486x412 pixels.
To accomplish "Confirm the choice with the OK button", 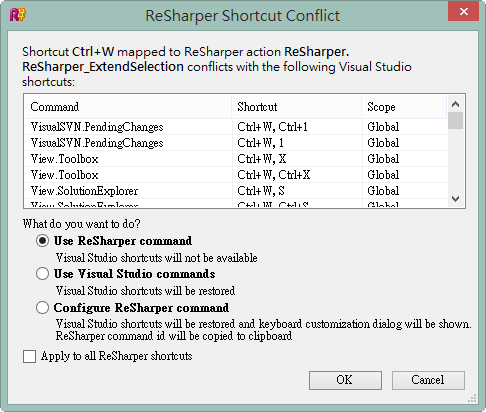I will (345, 380).
